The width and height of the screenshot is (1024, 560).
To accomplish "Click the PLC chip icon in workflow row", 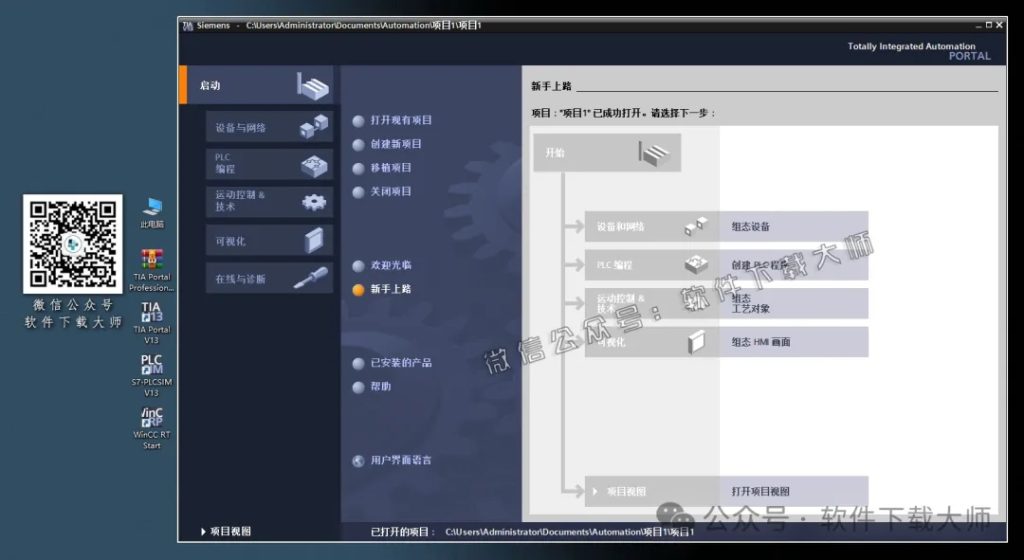I will (696, 264).
